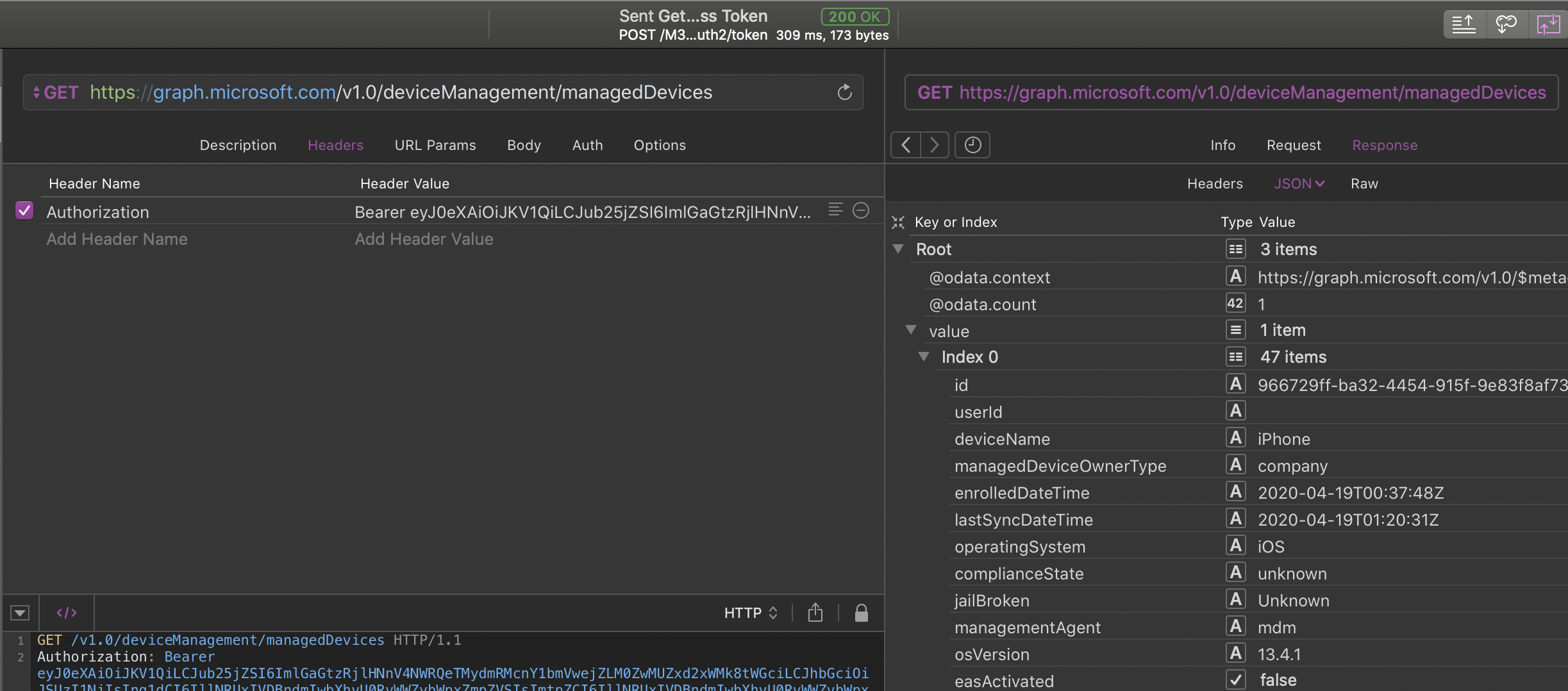1568x691 pixels.
Task: Select the Response tab
Action: tap(1385, 146)
